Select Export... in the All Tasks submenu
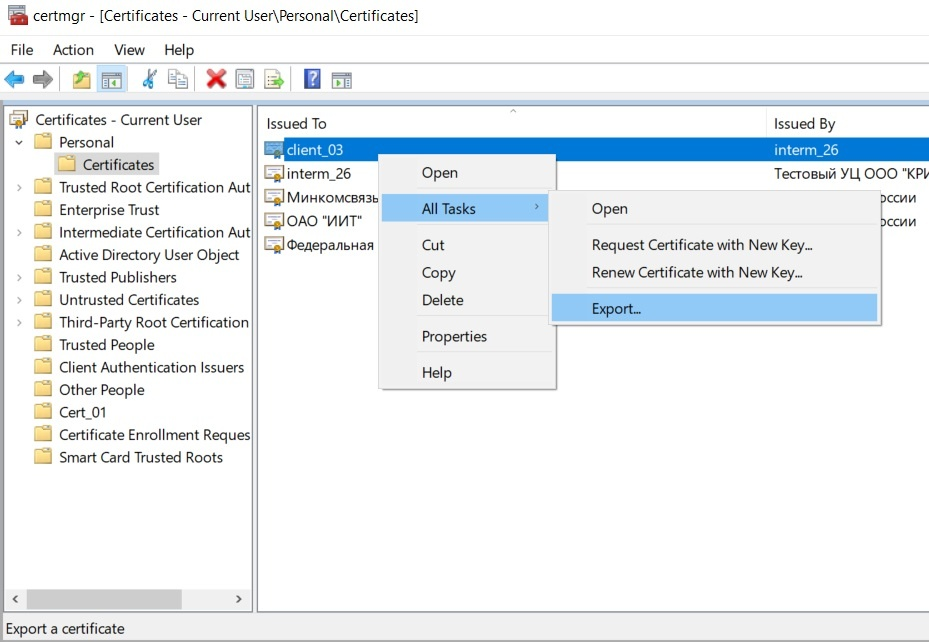 tap(615, 308)
